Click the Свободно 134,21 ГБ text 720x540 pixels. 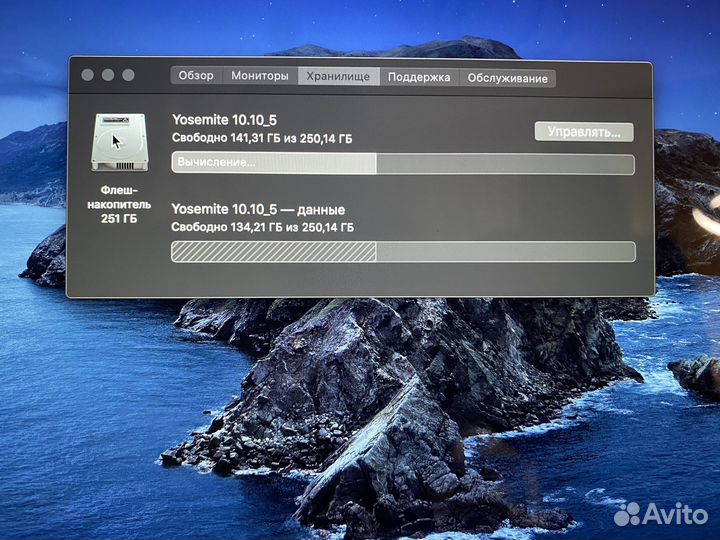262,227
